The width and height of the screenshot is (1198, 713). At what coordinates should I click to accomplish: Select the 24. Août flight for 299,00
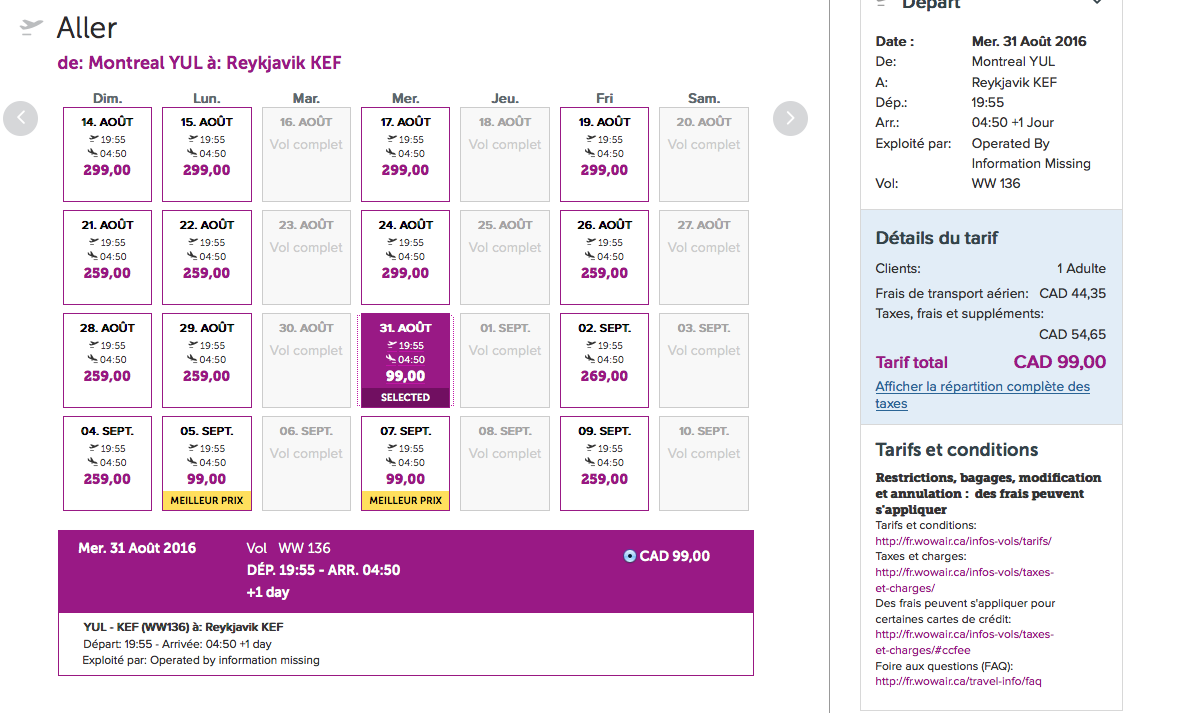(406, 257)
